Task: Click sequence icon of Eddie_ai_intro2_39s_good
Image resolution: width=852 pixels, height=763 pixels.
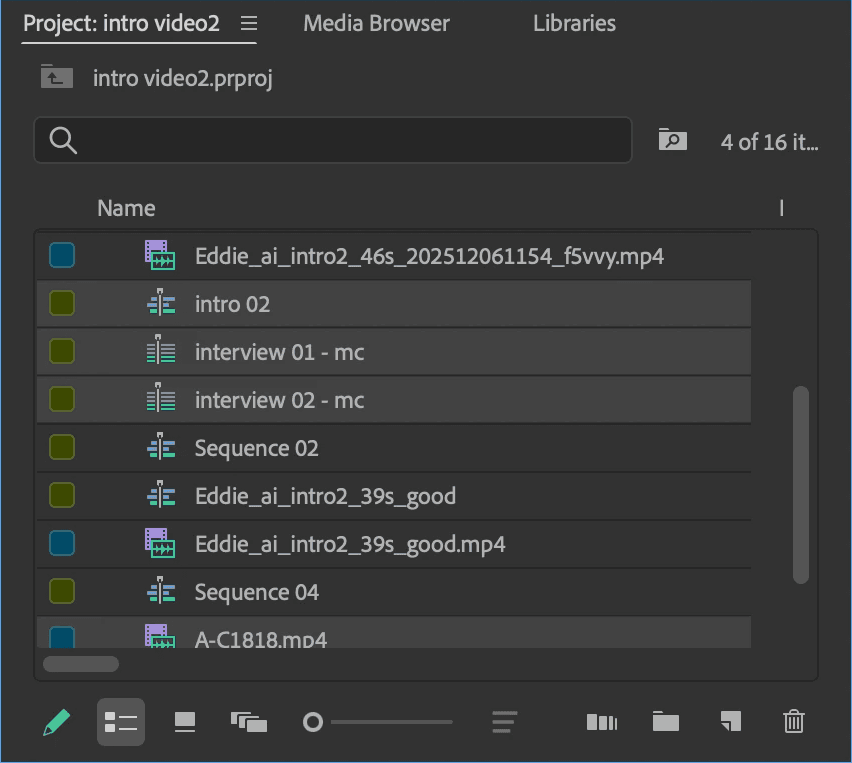Action: pyautogui.click(x=161, y=494)
